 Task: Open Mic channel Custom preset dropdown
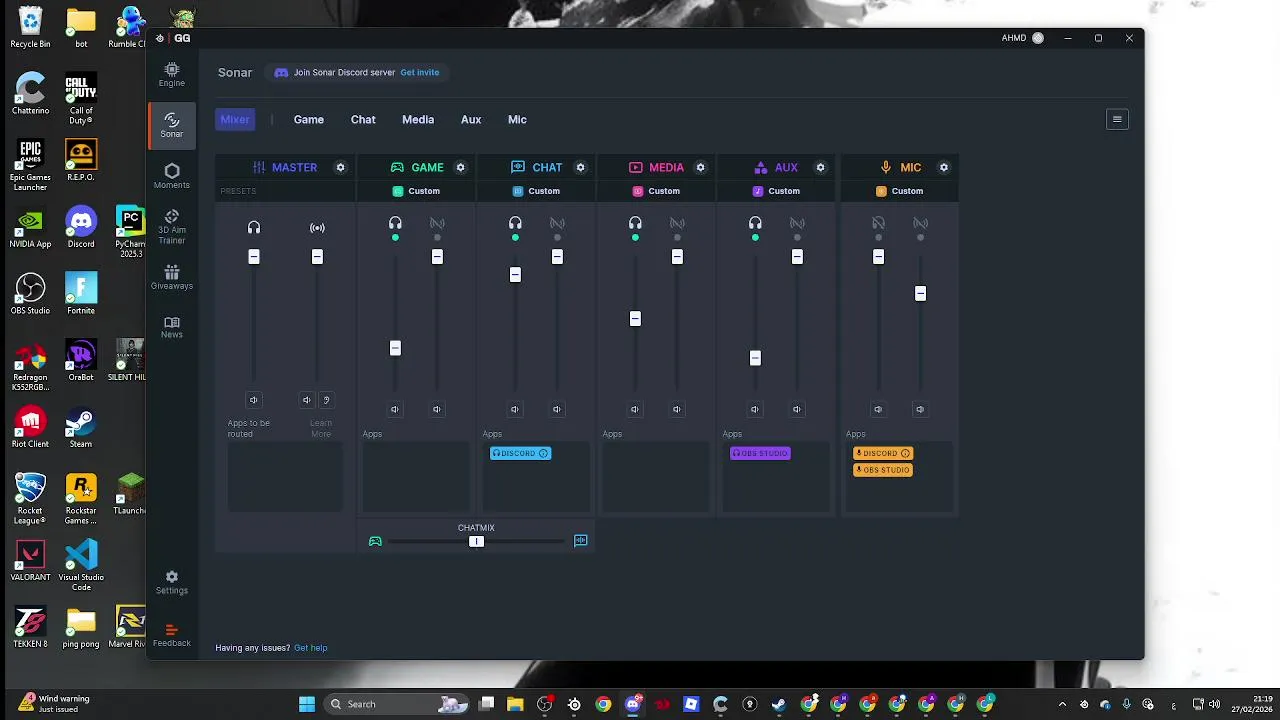coord(900,191)
